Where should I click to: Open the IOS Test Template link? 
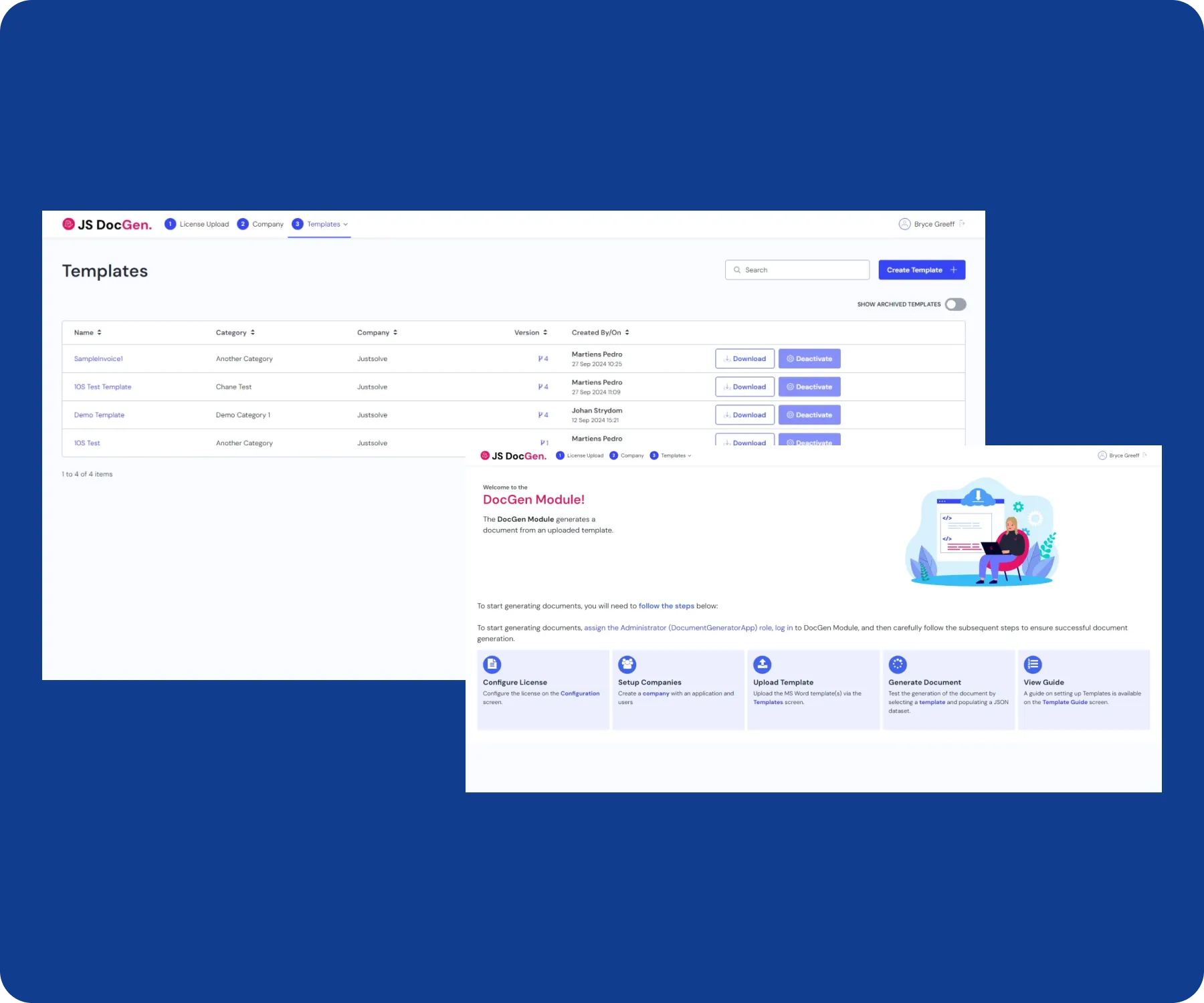(x=102, y=387)
